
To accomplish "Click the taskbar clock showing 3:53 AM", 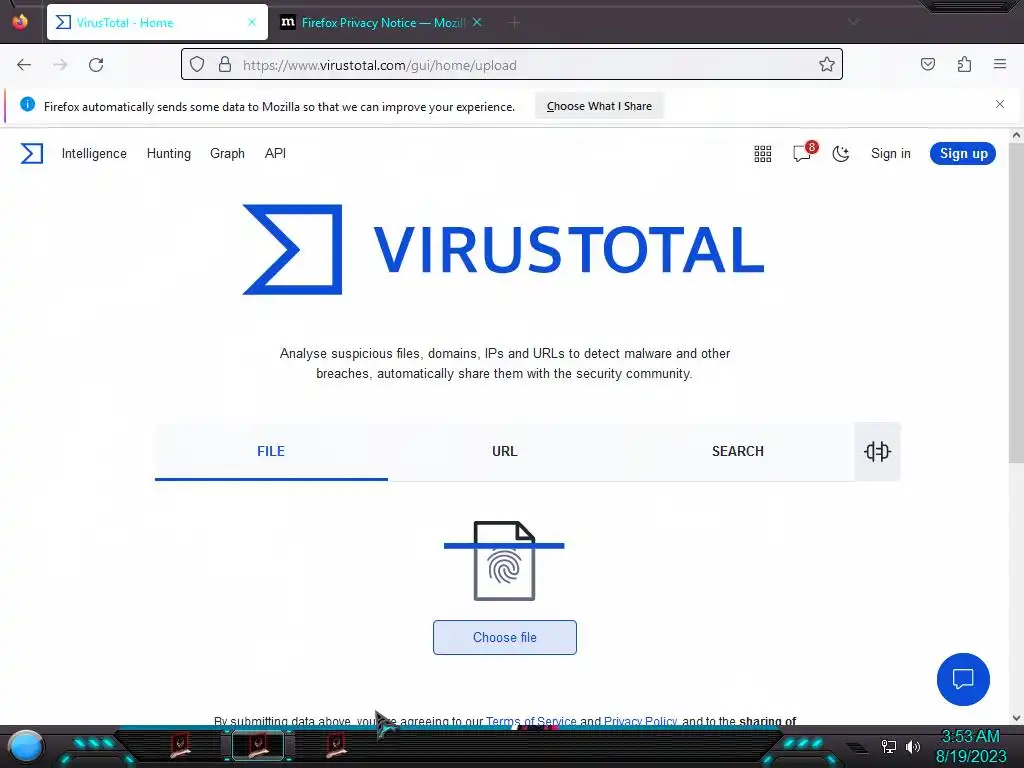I will pyautogui.click(x=970, y=746).
